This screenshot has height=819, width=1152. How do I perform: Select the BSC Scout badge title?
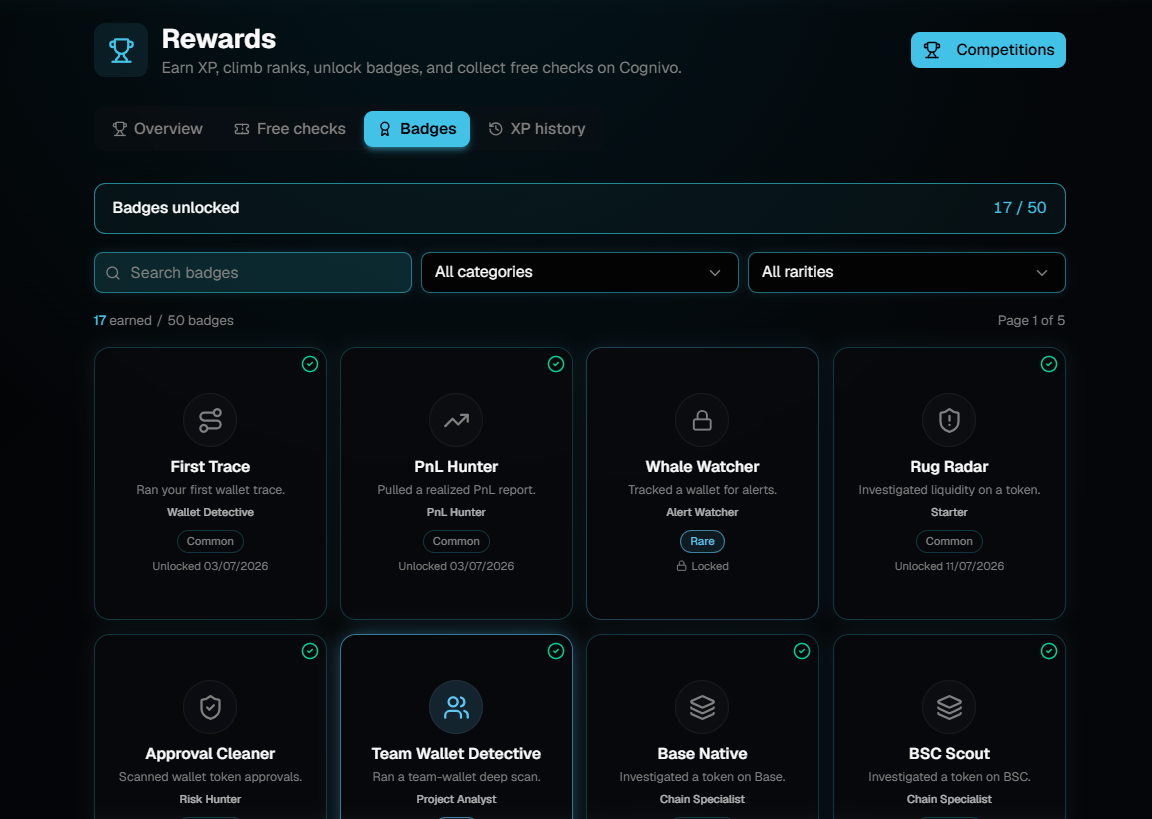tap(949, 754)
